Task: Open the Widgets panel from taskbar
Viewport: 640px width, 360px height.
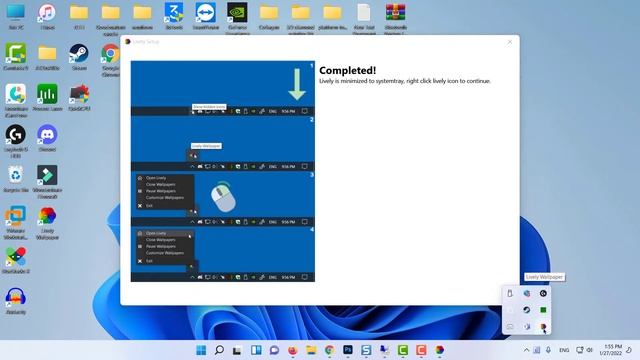Action: (256, 350)
